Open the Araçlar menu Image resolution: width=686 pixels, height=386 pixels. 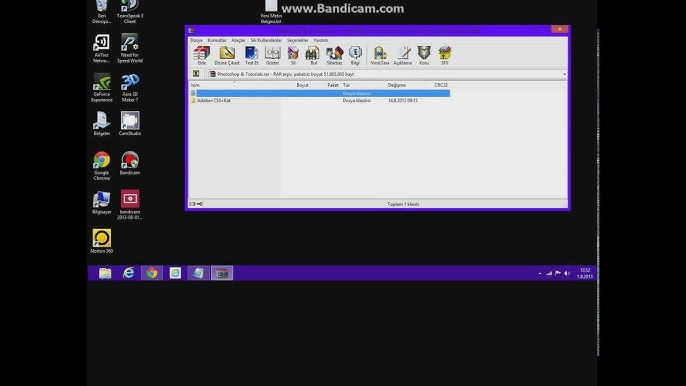click(x=238, y=40)
